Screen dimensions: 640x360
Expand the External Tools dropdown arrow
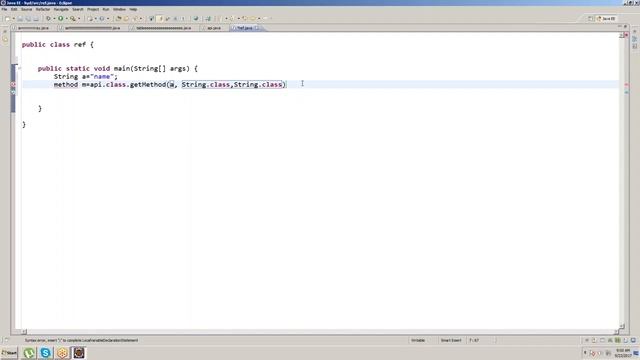pyautogui.click(x=79, y=18)
